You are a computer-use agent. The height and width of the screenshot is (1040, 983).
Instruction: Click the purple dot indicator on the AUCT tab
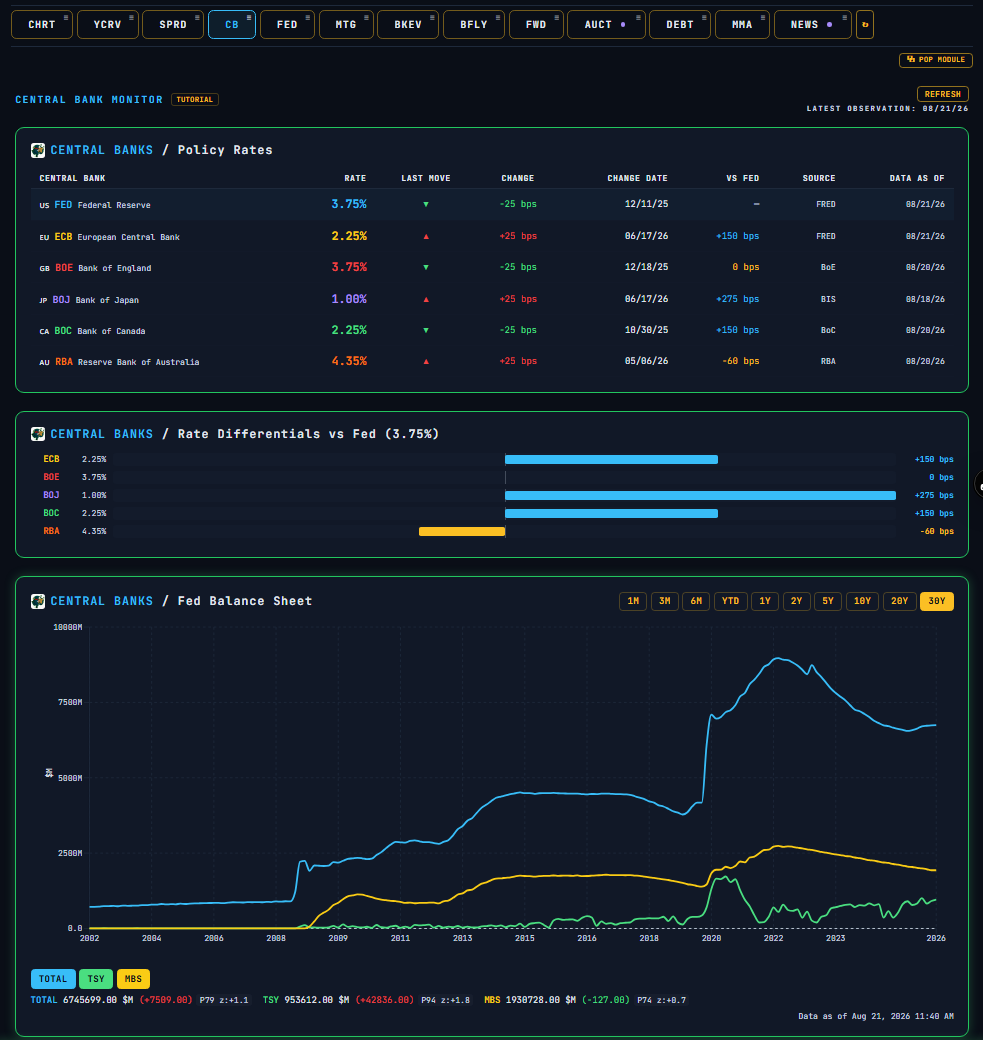click(623, 25)
